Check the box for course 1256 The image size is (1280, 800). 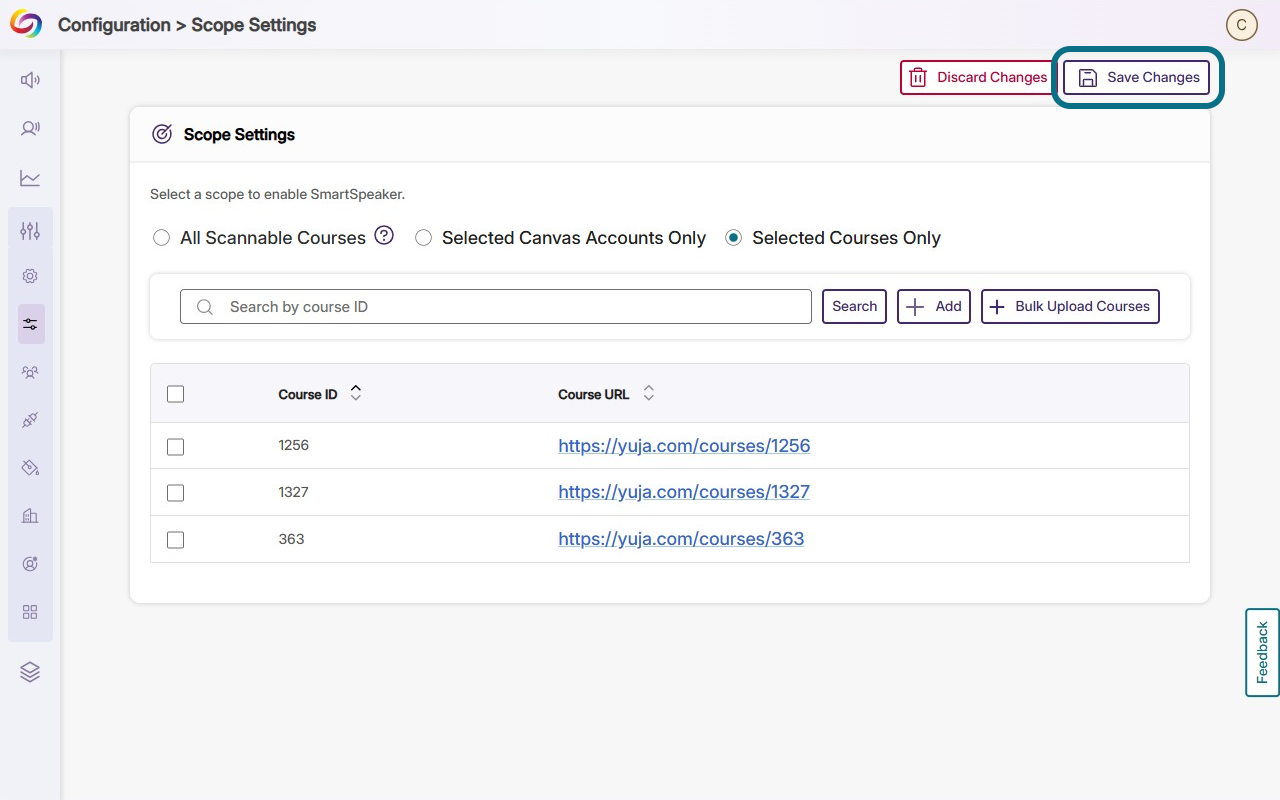pos(175,446)
